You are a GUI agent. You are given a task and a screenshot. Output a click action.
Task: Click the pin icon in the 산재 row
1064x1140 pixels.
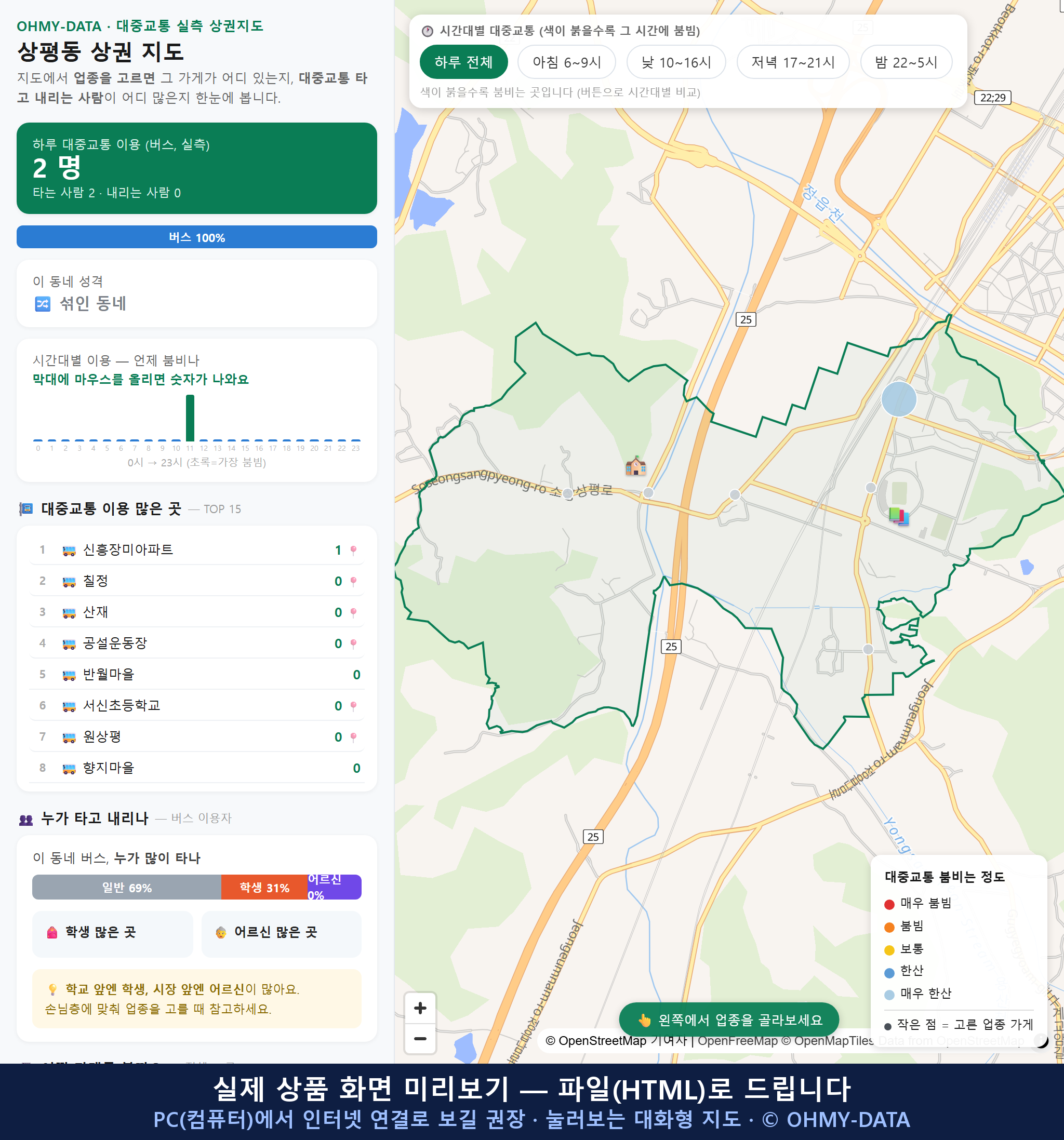click(353, 612)
